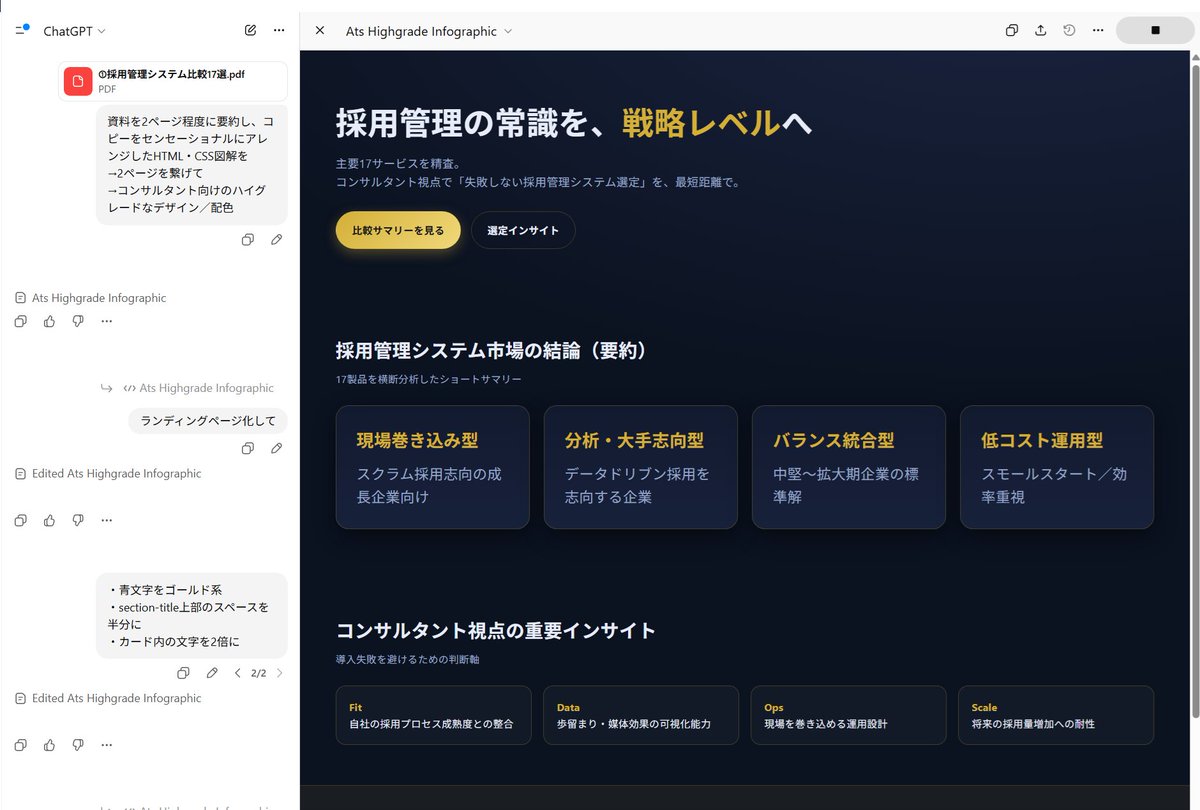The image size is (1200, 810).
Task: Open the canvas version history icon
Action: click(x=1068, y=30)
